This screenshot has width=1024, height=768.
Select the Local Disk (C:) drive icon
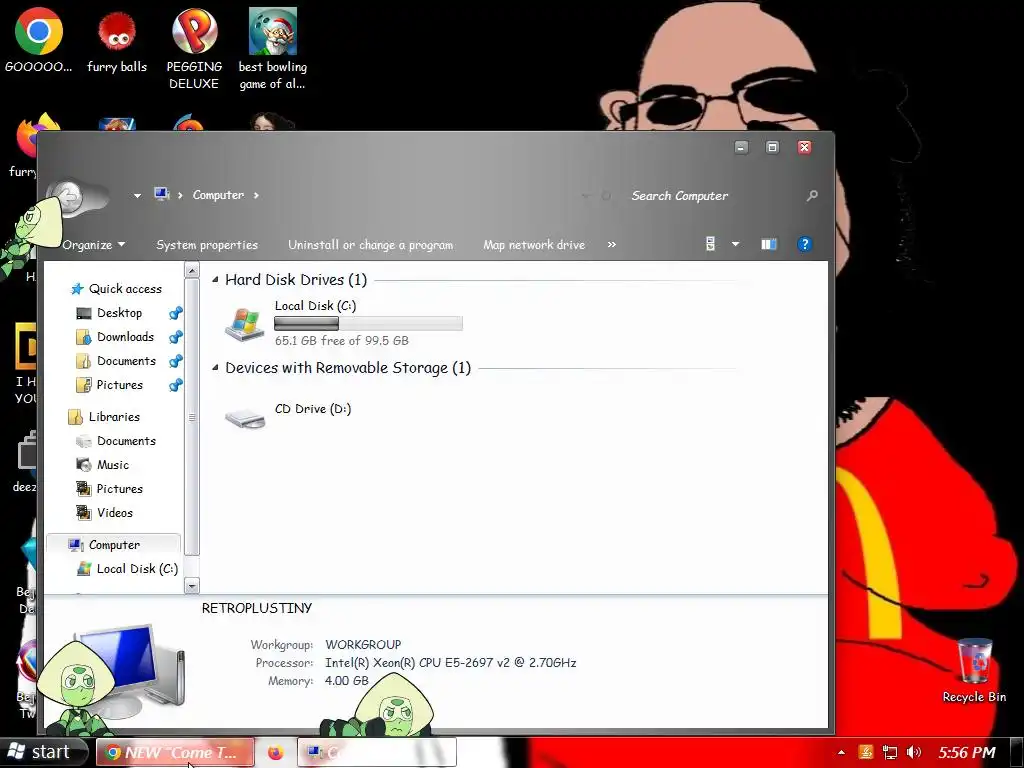[x=244, y=323]
